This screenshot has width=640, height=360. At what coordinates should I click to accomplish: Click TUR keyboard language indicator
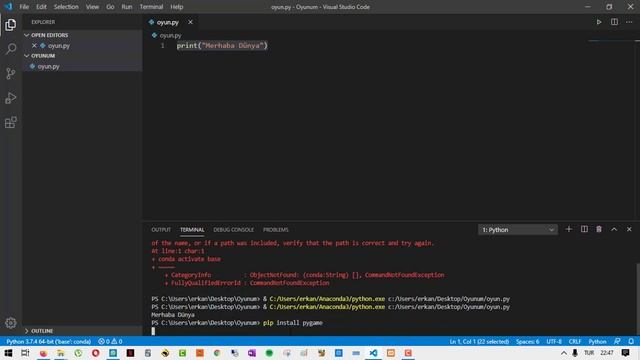tap(589, 353)
